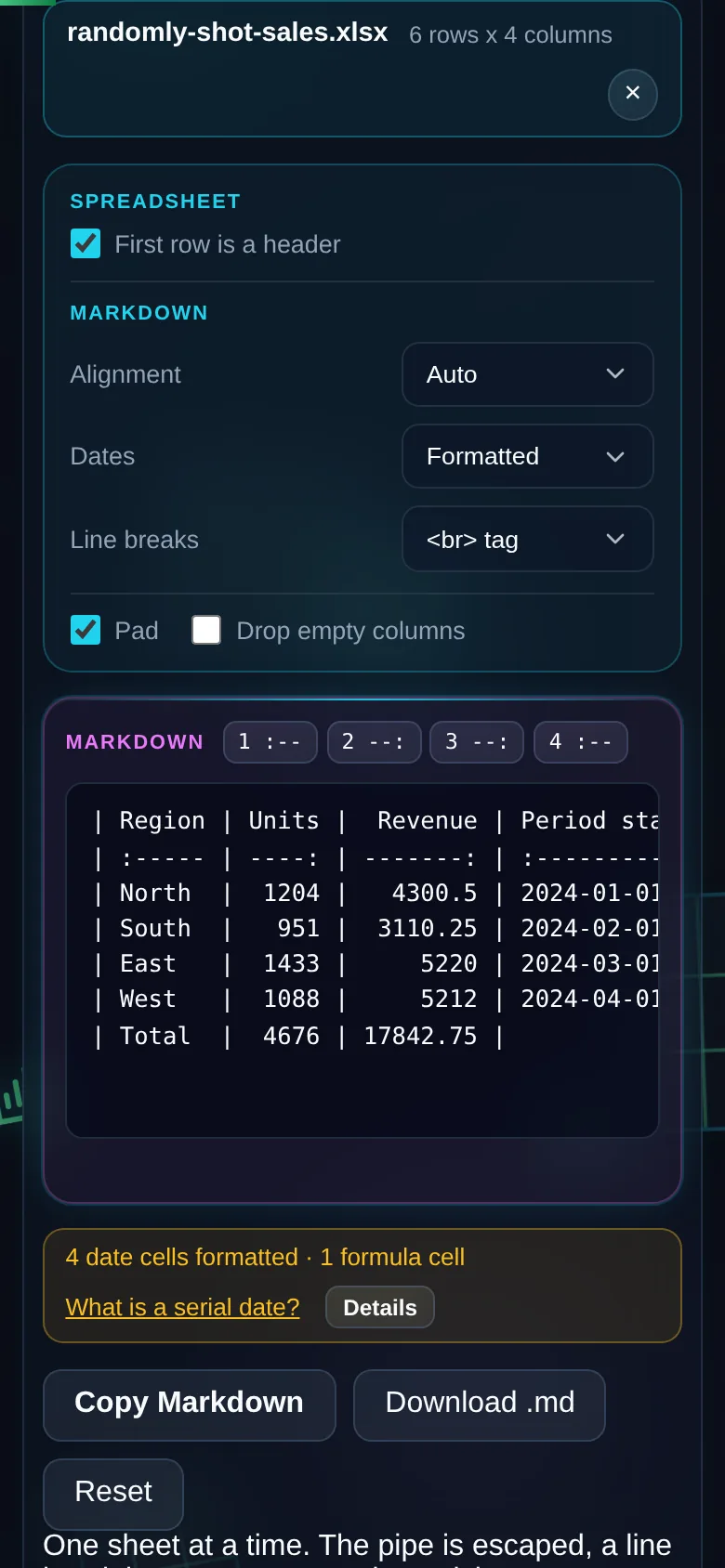This screenshot has width=725, height=1568.
Task: Click the Total row showing 17842.75
Action: [x=299, y=1036]
